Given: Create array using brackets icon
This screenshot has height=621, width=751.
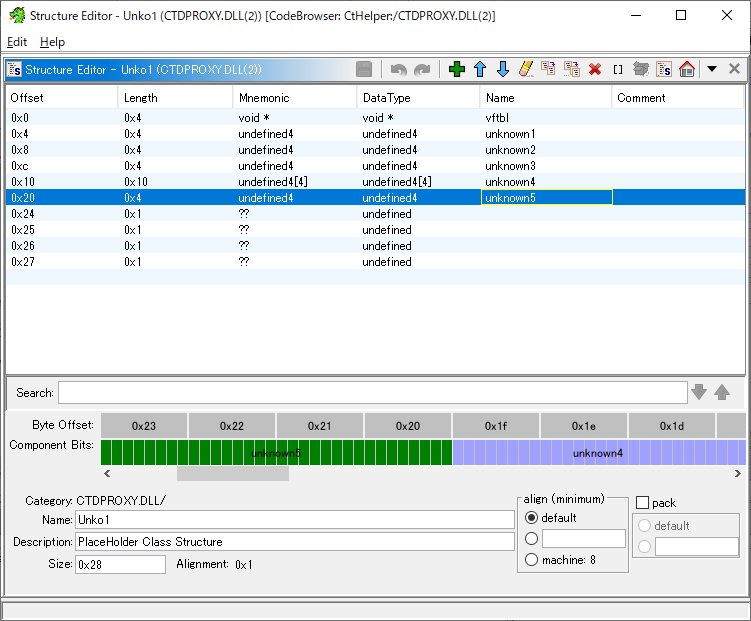Looking at the screenshot, I should [618, 70].
